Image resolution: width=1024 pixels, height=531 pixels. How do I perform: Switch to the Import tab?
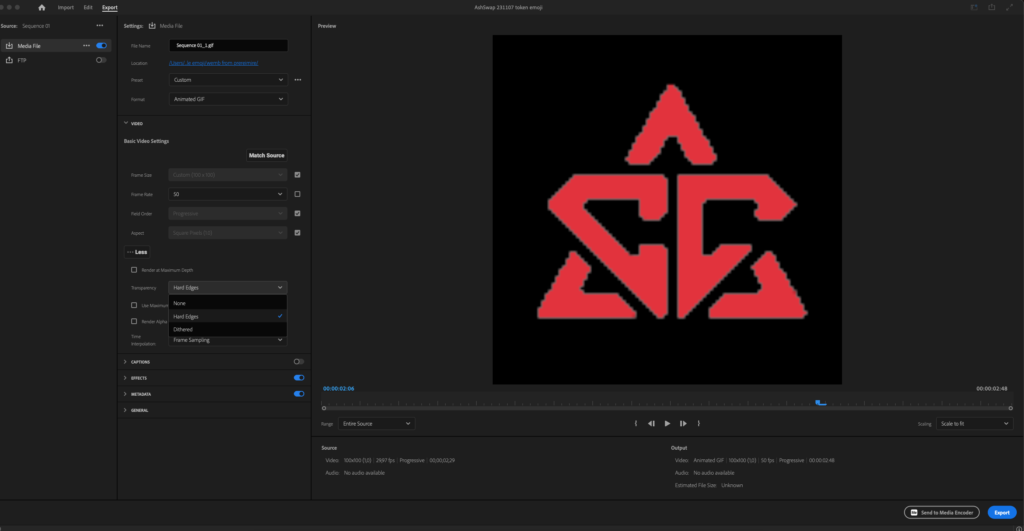tap(66, 7)
